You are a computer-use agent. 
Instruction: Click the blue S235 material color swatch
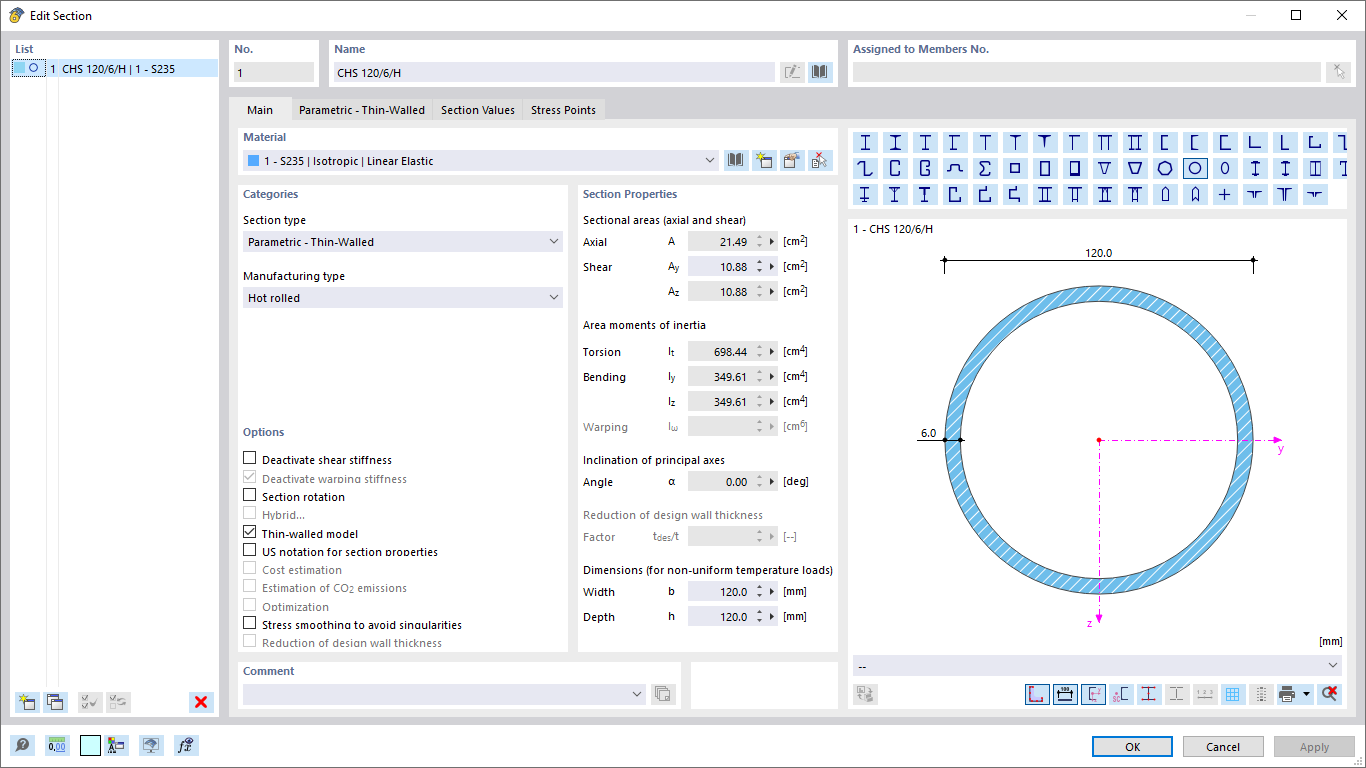point(253,160)
